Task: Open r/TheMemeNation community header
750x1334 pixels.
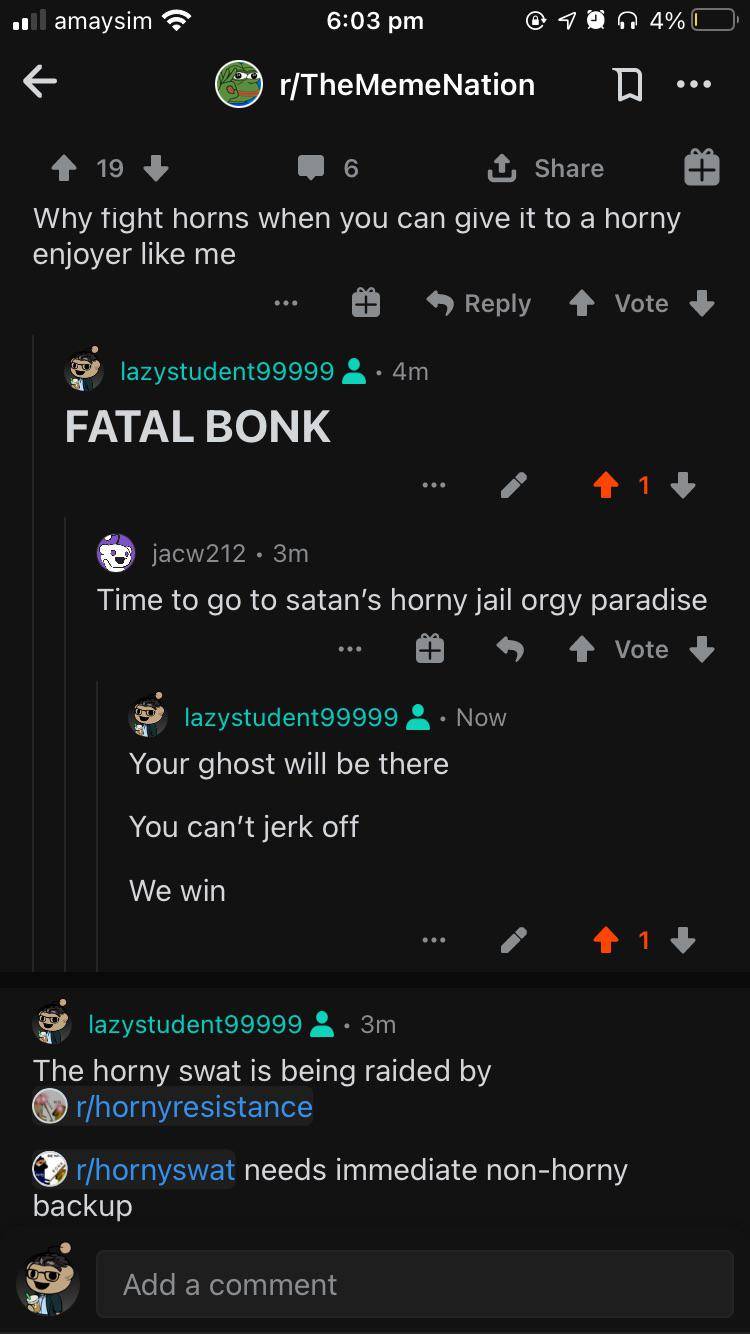Action: tap(376, 84)
